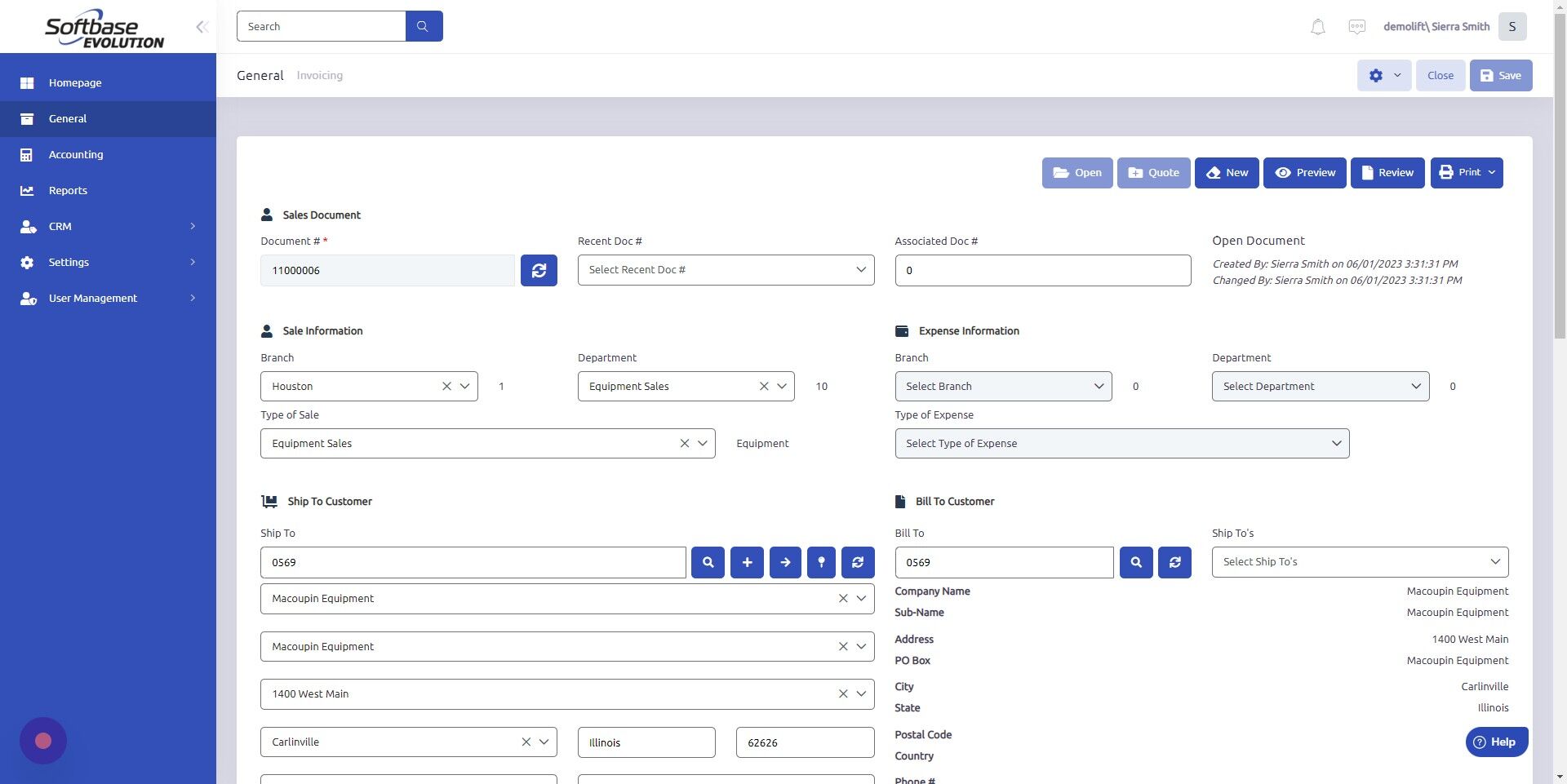Viewport: 1567px width, 784px height.
Task: Clear the Equipment Sales type of sale with the X
Action: (x=684, y=443)
